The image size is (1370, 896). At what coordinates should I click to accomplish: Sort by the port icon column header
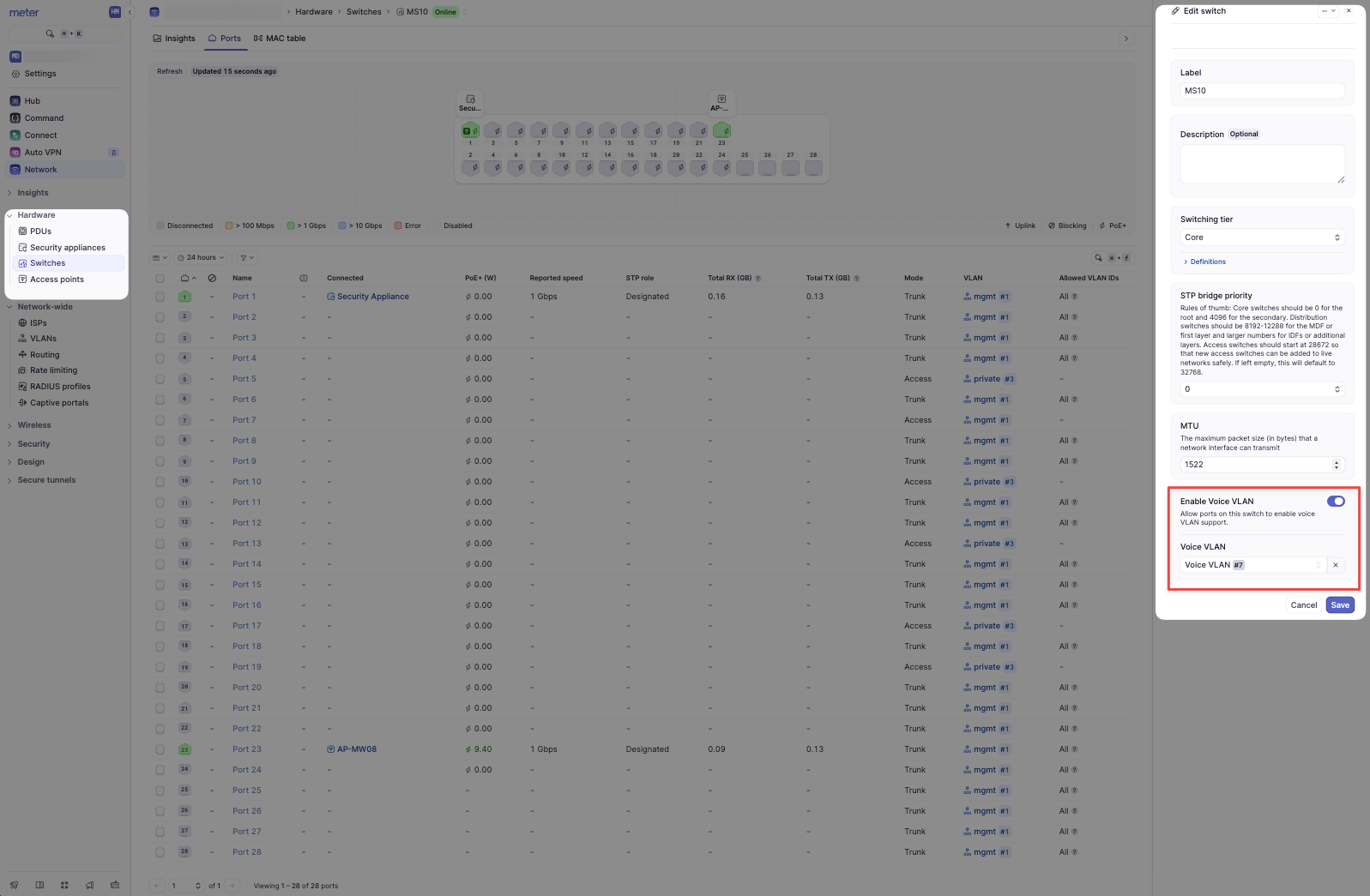point(188,278)
